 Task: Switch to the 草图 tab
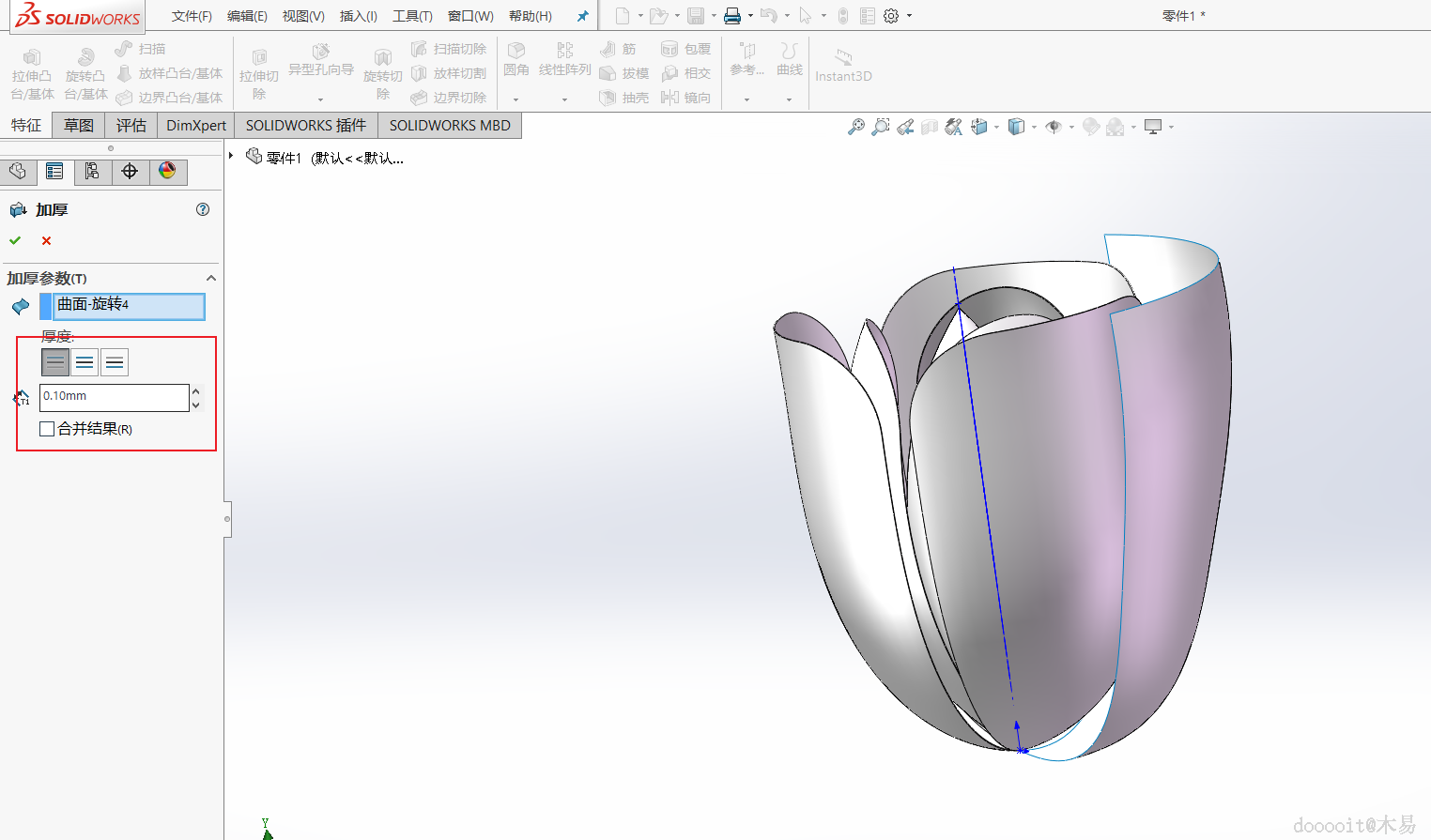click(x=79, y=125)
